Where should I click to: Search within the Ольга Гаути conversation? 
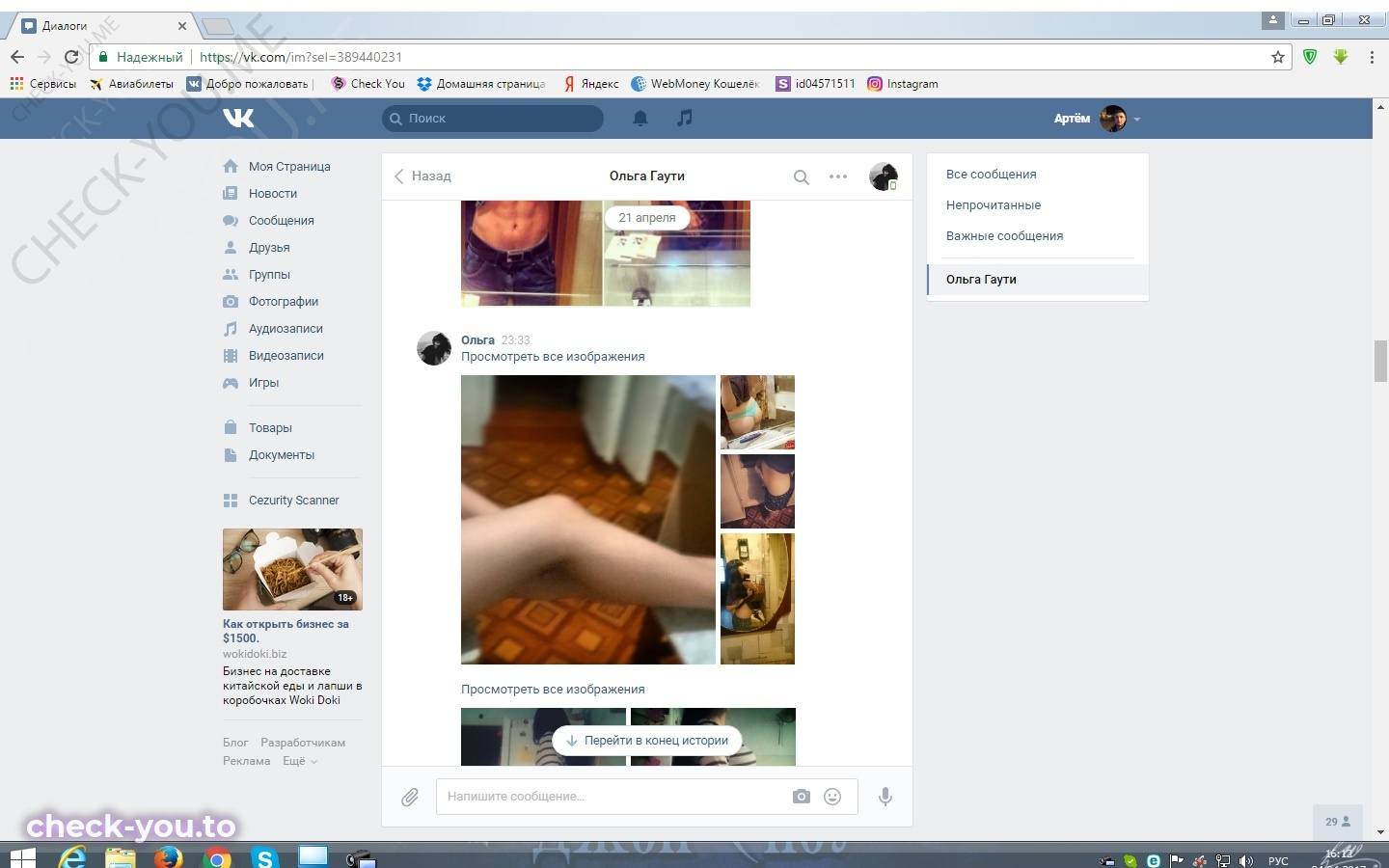tap(801, 176)
